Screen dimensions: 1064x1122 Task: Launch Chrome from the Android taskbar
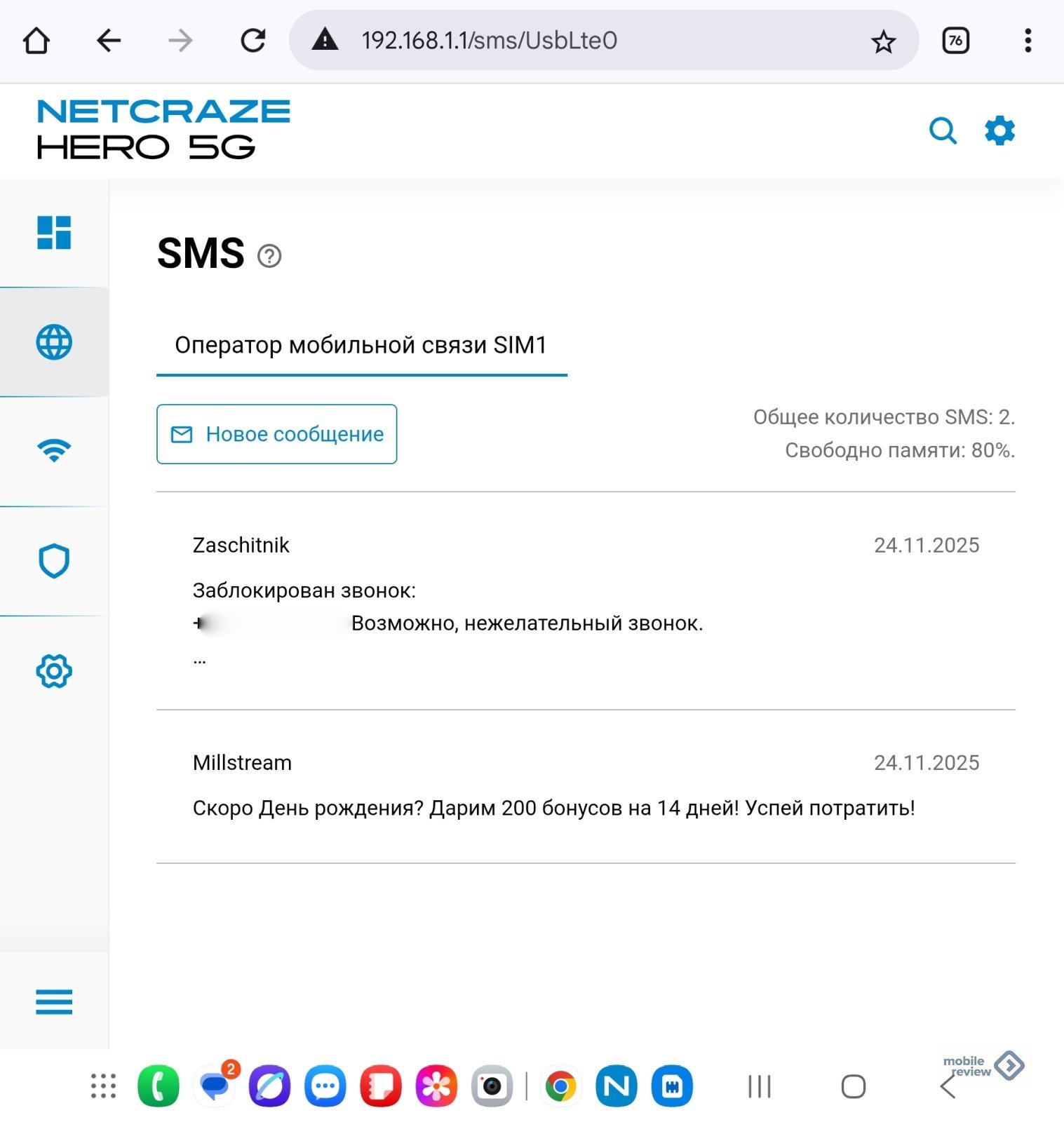pos(560,1086)
